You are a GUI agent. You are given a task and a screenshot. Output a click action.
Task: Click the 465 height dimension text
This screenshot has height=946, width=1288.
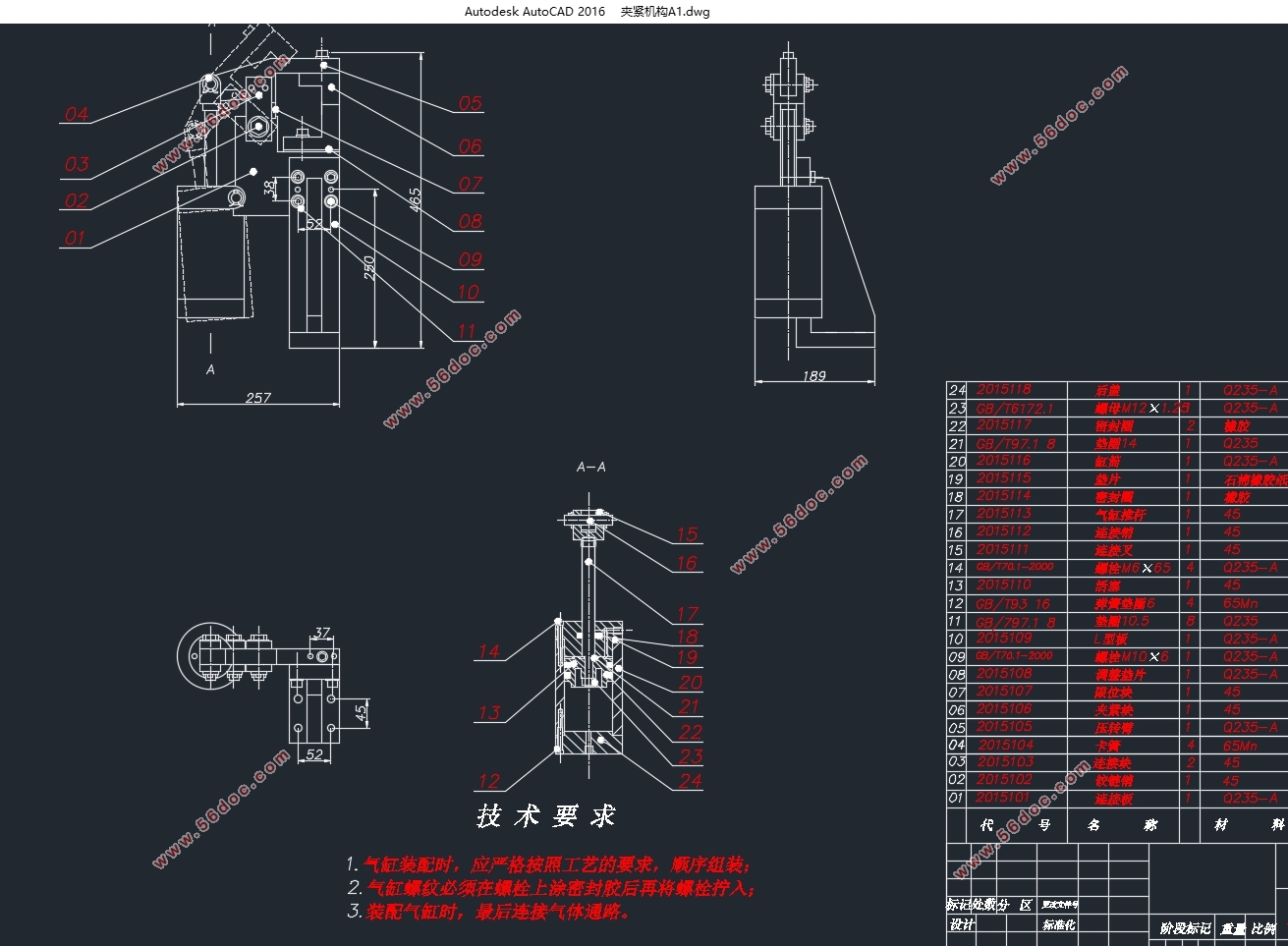416,199
